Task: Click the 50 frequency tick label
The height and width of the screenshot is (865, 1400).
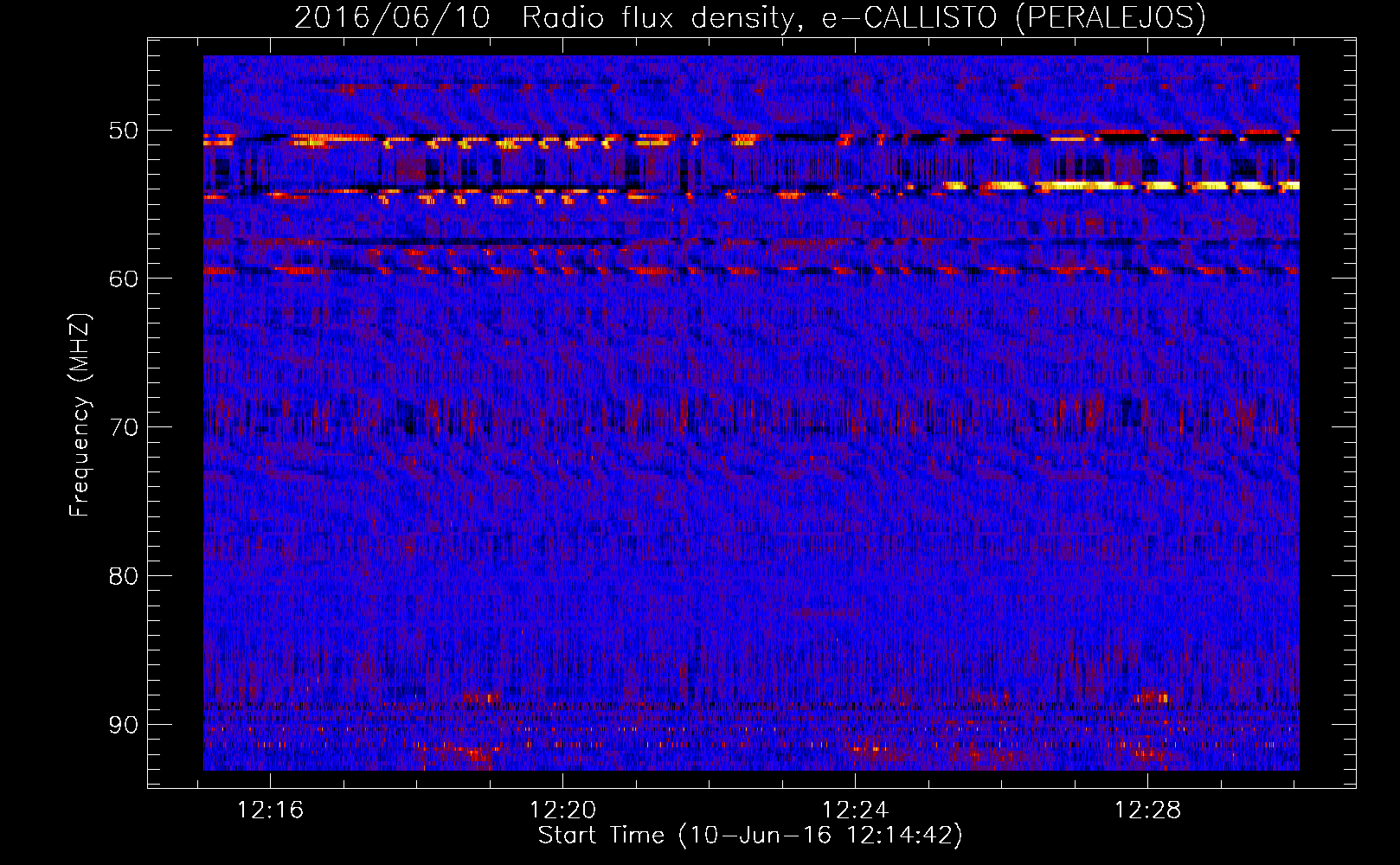Action: click(x=124, y=131)
